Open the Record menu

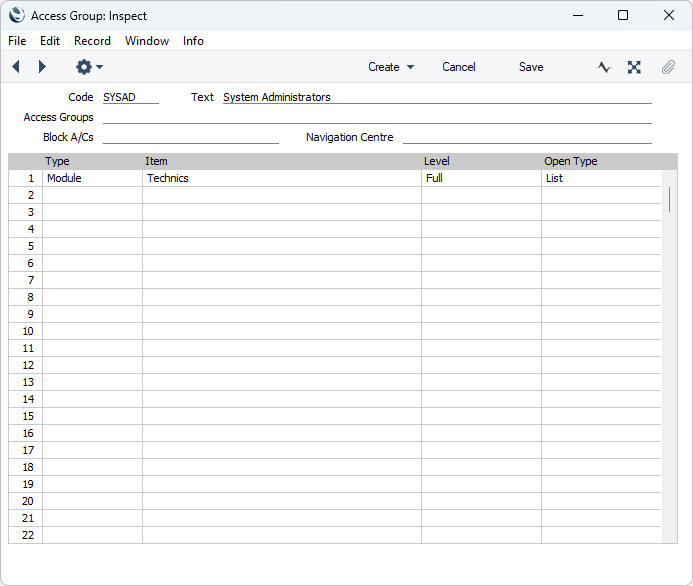92,41
